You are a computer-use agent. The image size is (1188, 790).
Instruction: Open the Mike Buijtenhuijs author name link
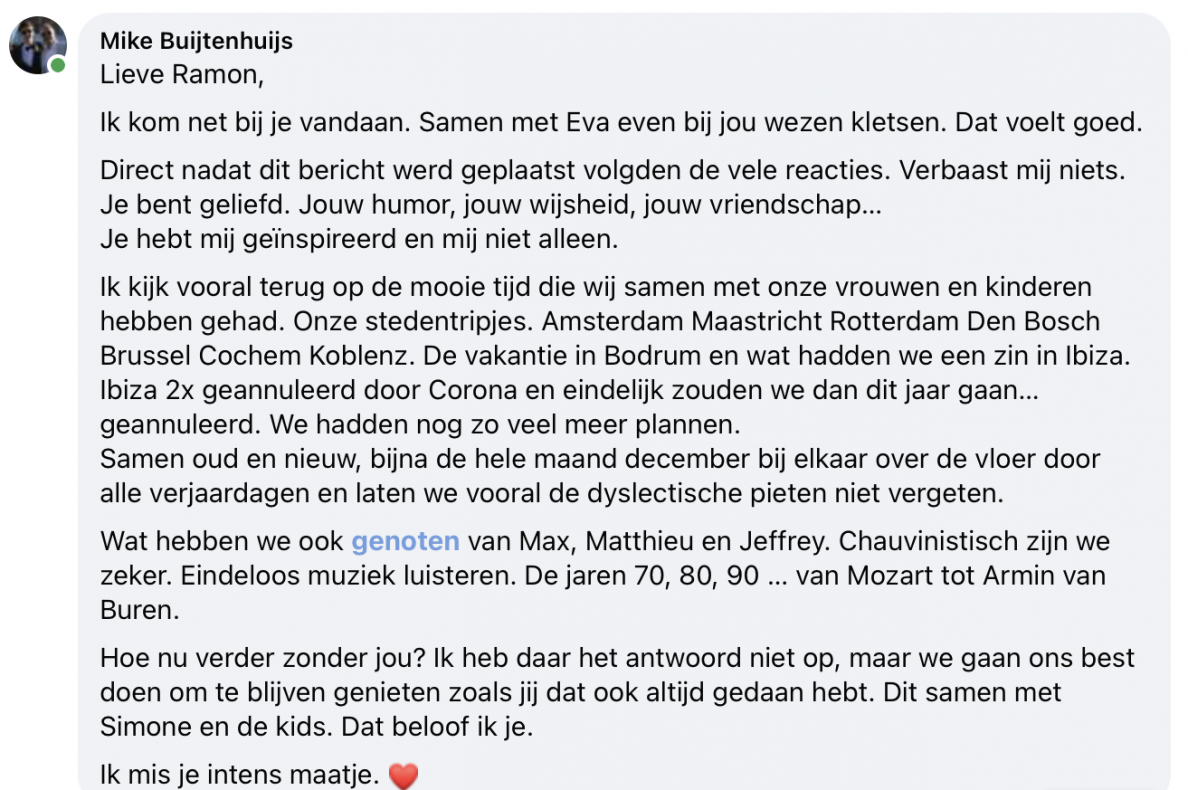coord(196,41)
